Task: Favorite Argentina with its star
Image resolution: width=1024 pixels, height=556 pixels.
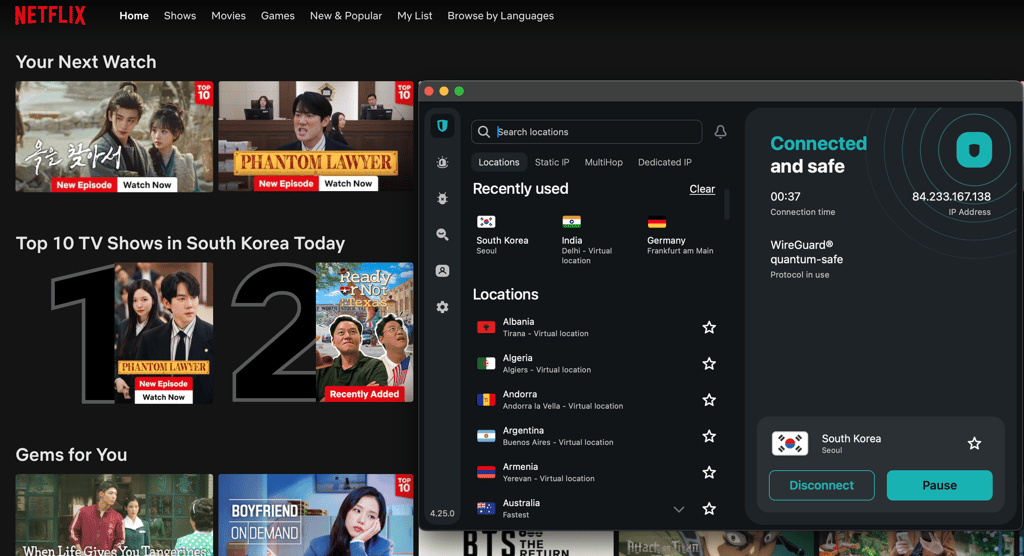Action: click(709, 436)
